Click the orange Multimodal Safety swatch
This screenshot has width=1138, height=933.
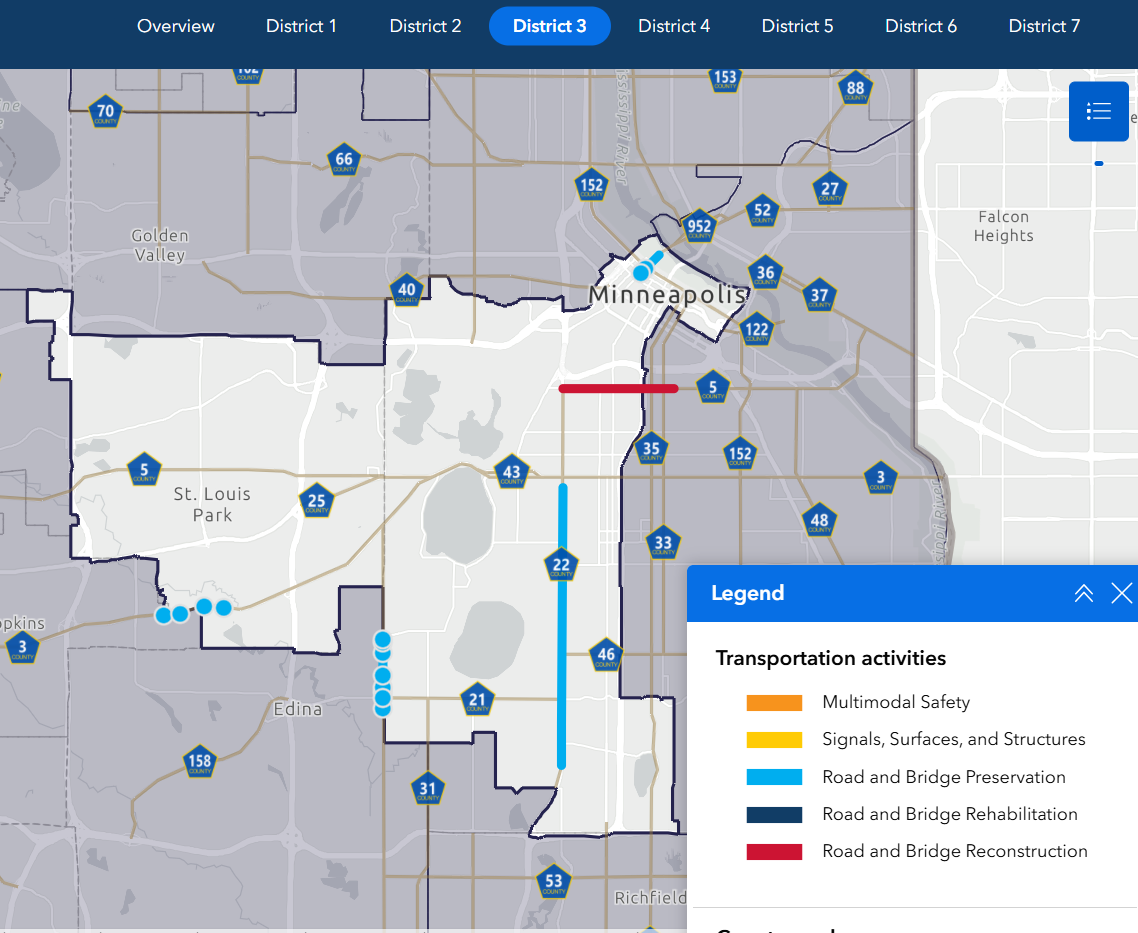[x=774, y=703]
